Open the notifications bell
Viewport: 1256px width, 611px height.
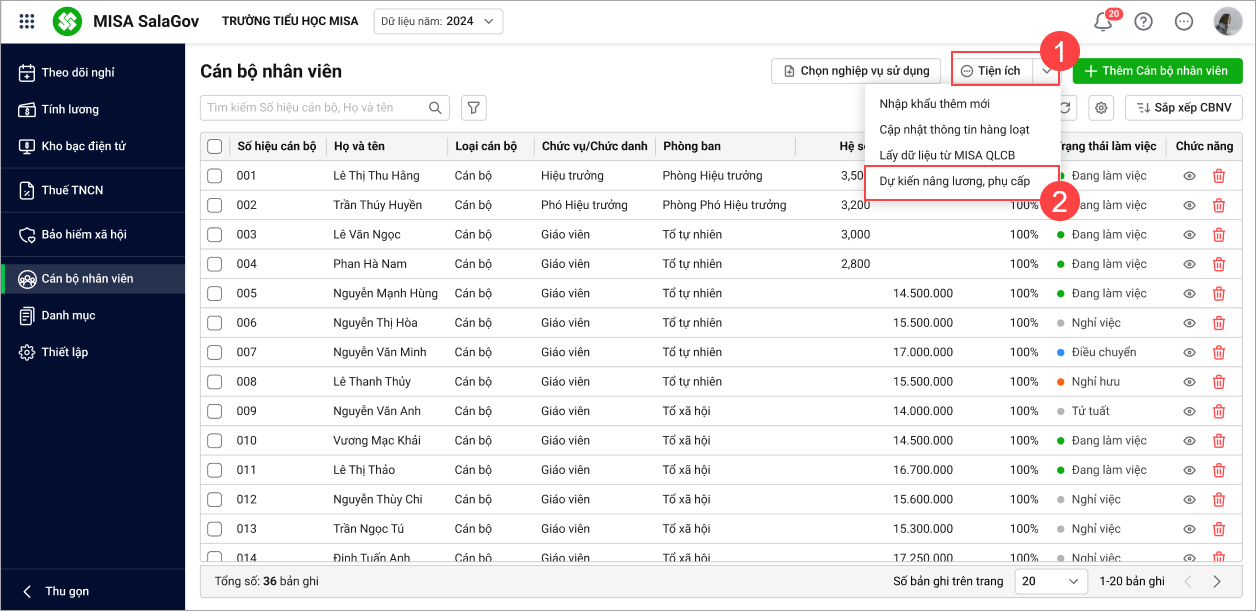(x=1104, y=21)
